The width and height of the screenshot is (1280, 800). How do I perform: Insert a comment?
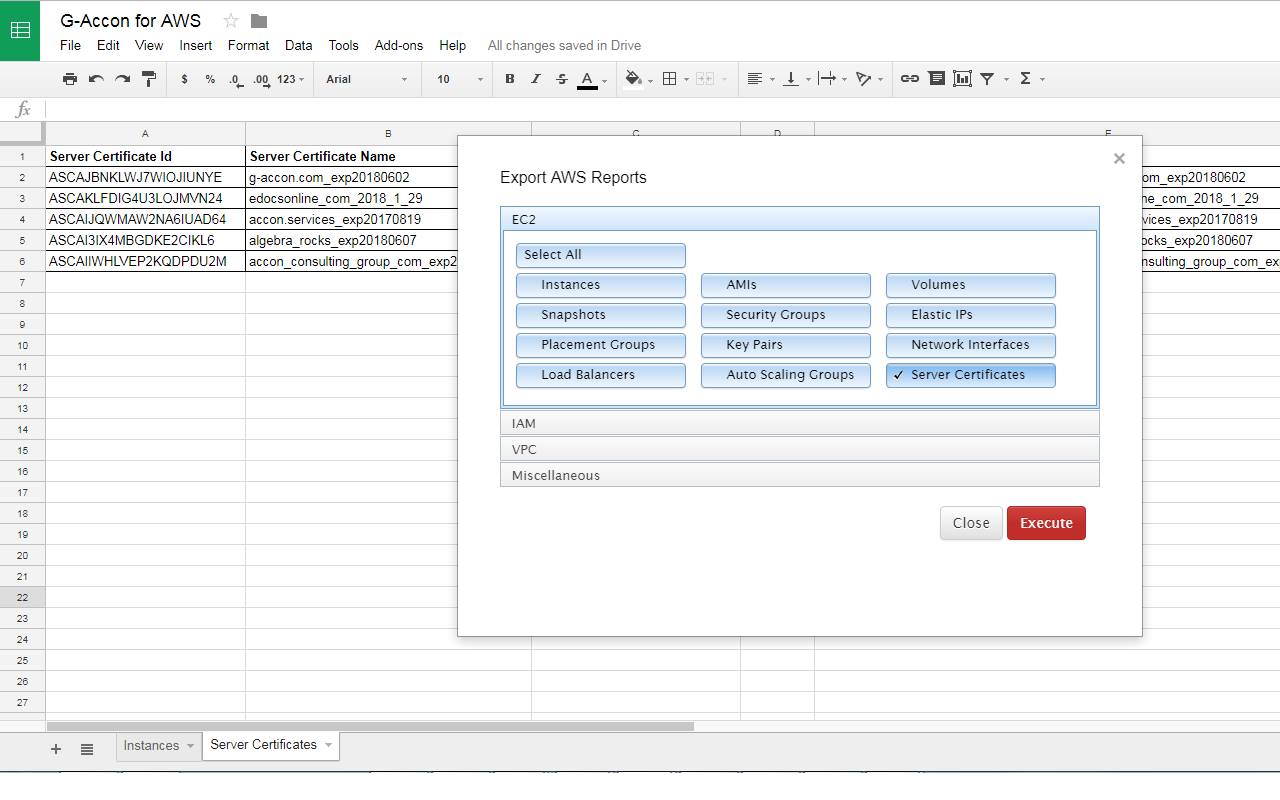[937, 79]
